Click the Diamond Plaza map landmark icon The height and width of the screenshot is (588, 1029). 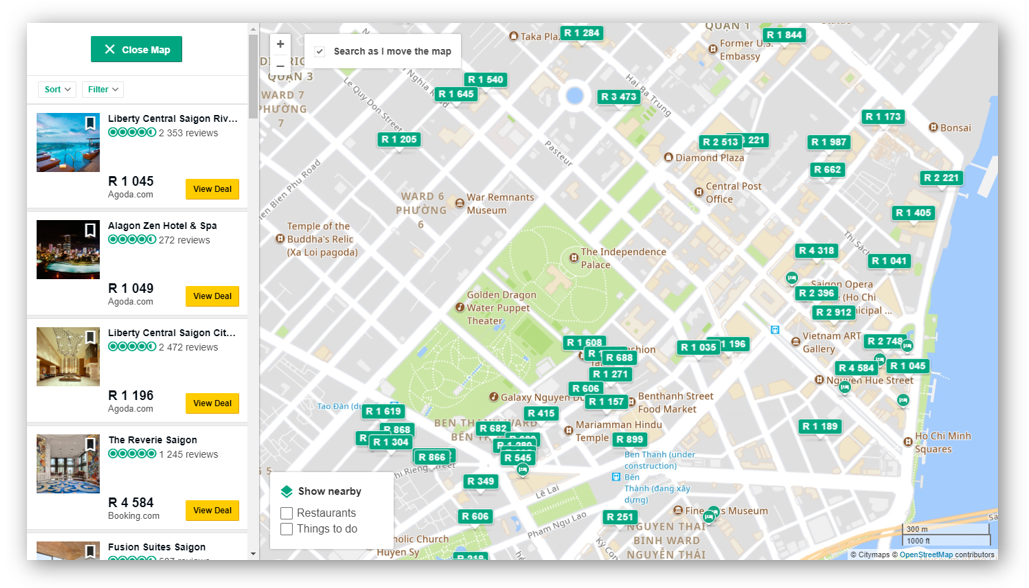pyautogui.click(x=668, y=158)
